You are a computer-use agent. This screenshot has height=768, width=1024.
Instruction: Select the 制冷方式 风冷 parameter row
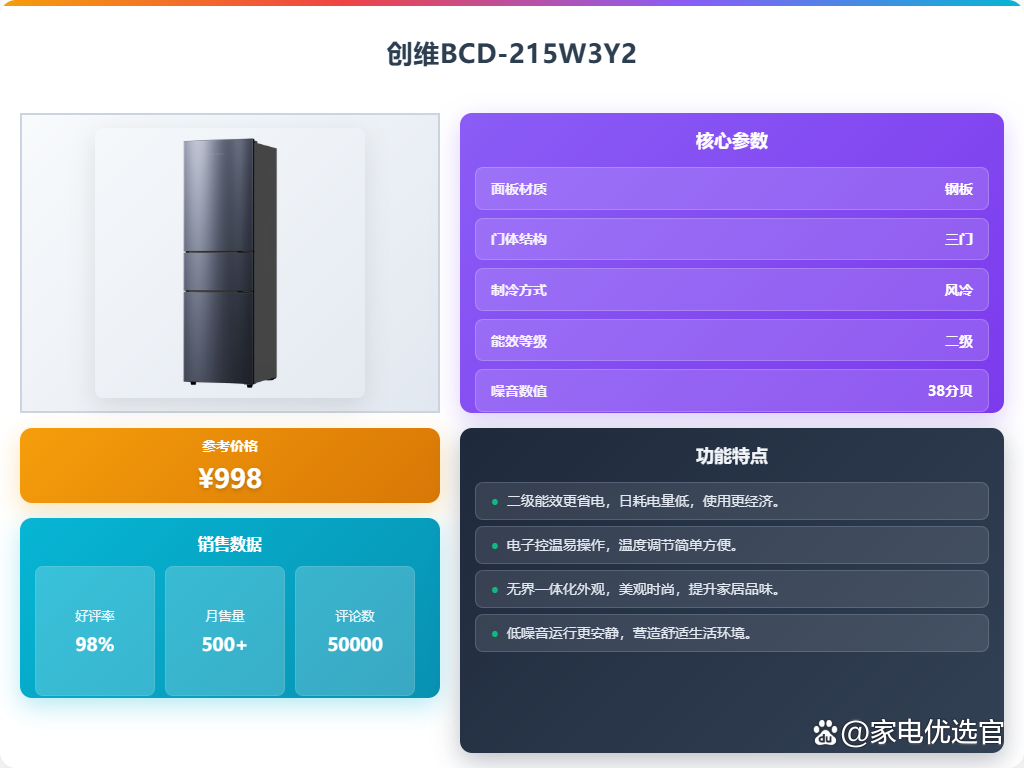click(731, 290)
